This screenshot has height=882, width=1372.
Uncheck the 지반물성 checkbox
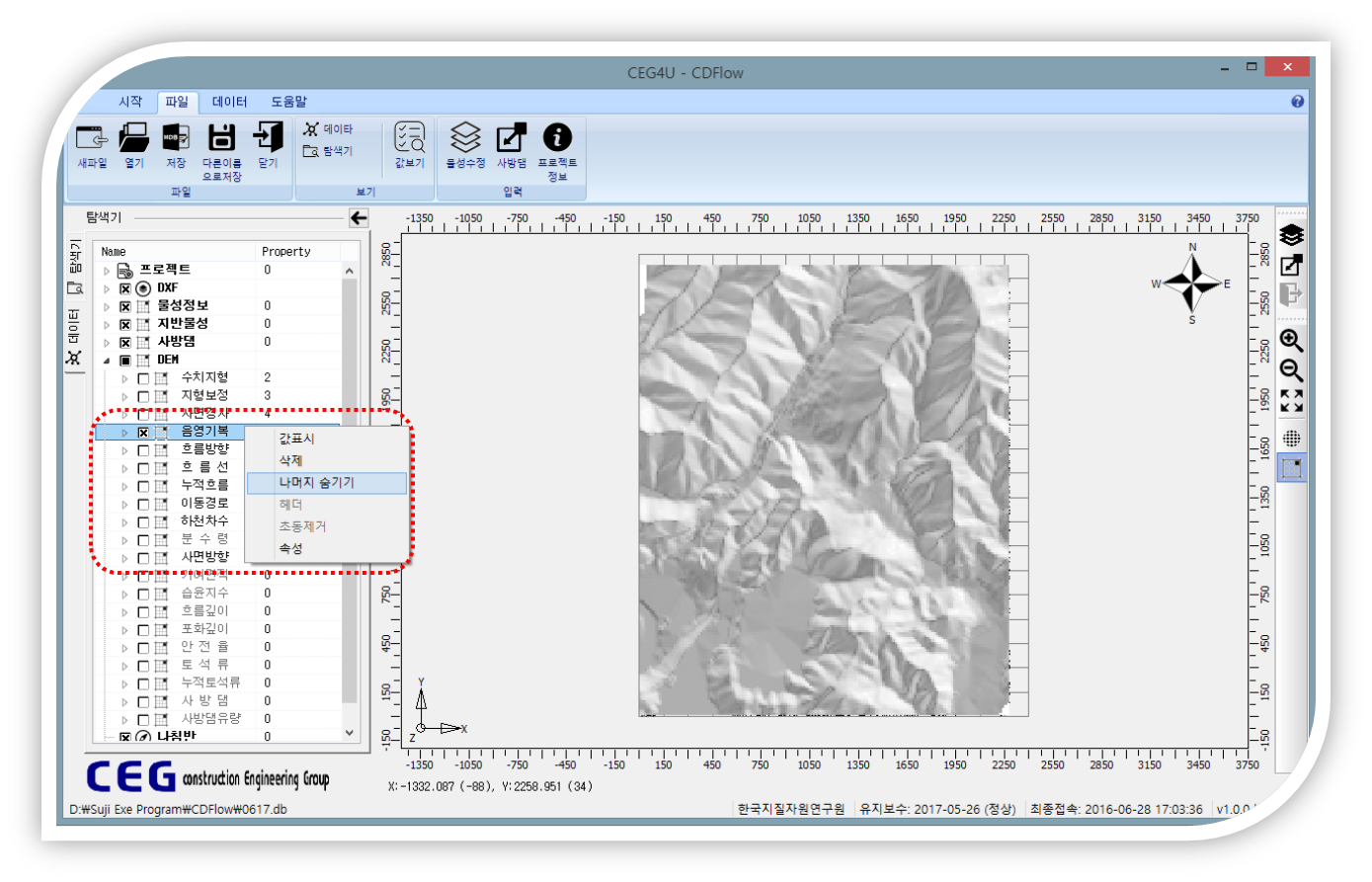click(125, 324)
